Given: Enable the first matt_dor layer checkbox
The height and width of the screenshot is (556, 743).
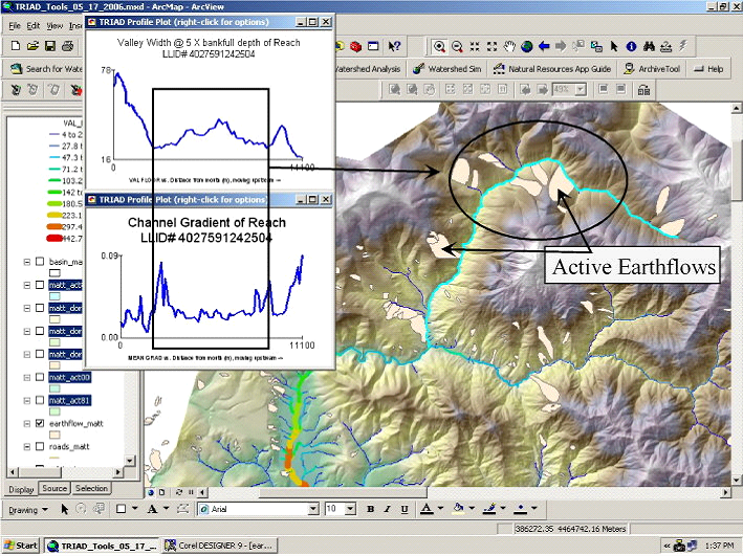Looking at the screenshot, I should click(x=40, y=308).
